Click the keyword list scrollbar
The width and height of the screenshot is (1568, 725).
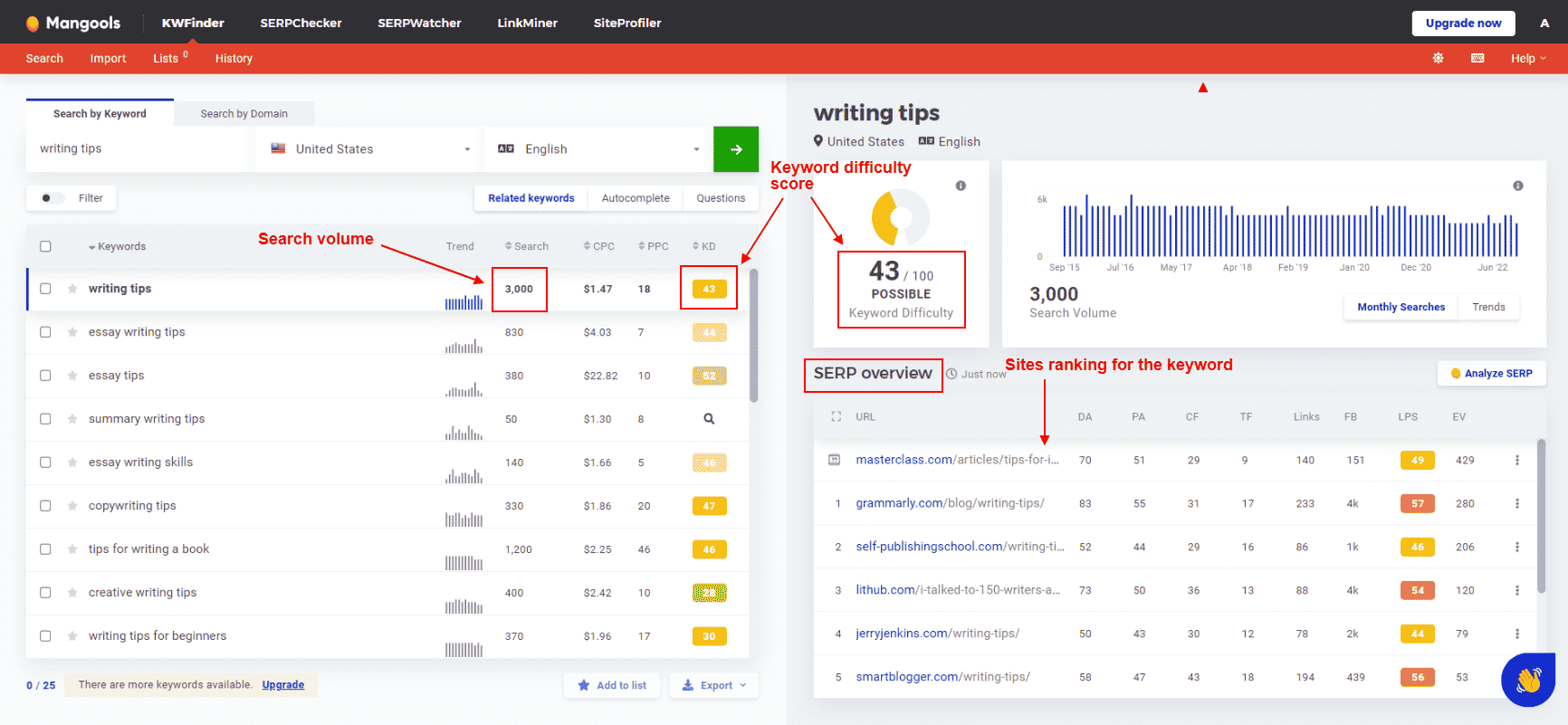tap(753, 335)
